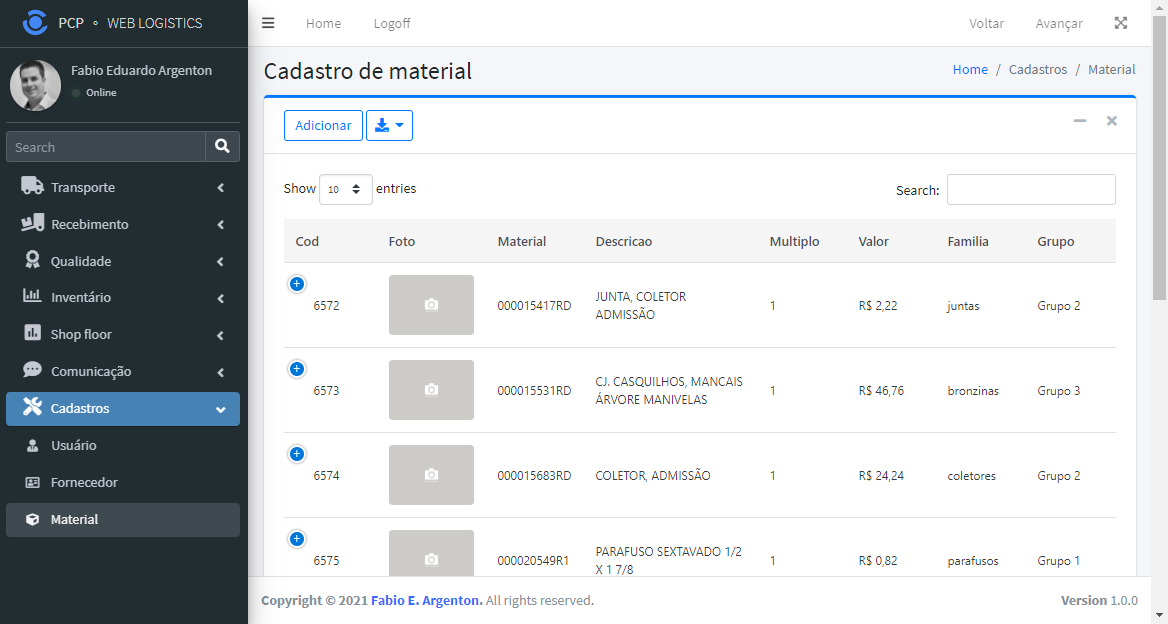
Task: Click Logoff in the top navbar
Action: [392, 23]
